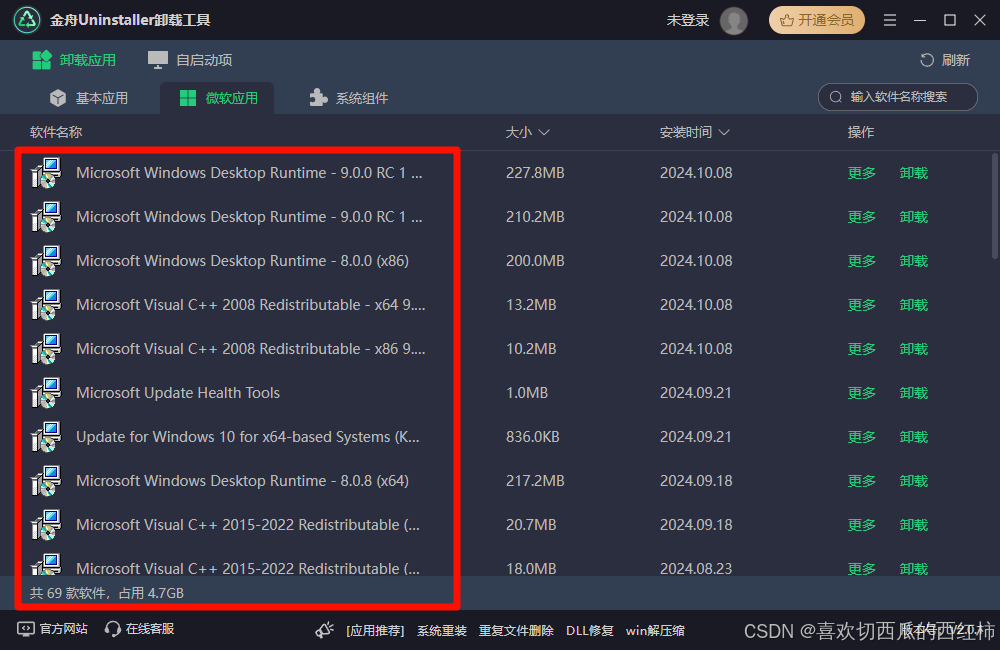Sort list by 大小 column arrow
Screen dimensions: 1000x650
pyautogui.click(x=544, y=132)
